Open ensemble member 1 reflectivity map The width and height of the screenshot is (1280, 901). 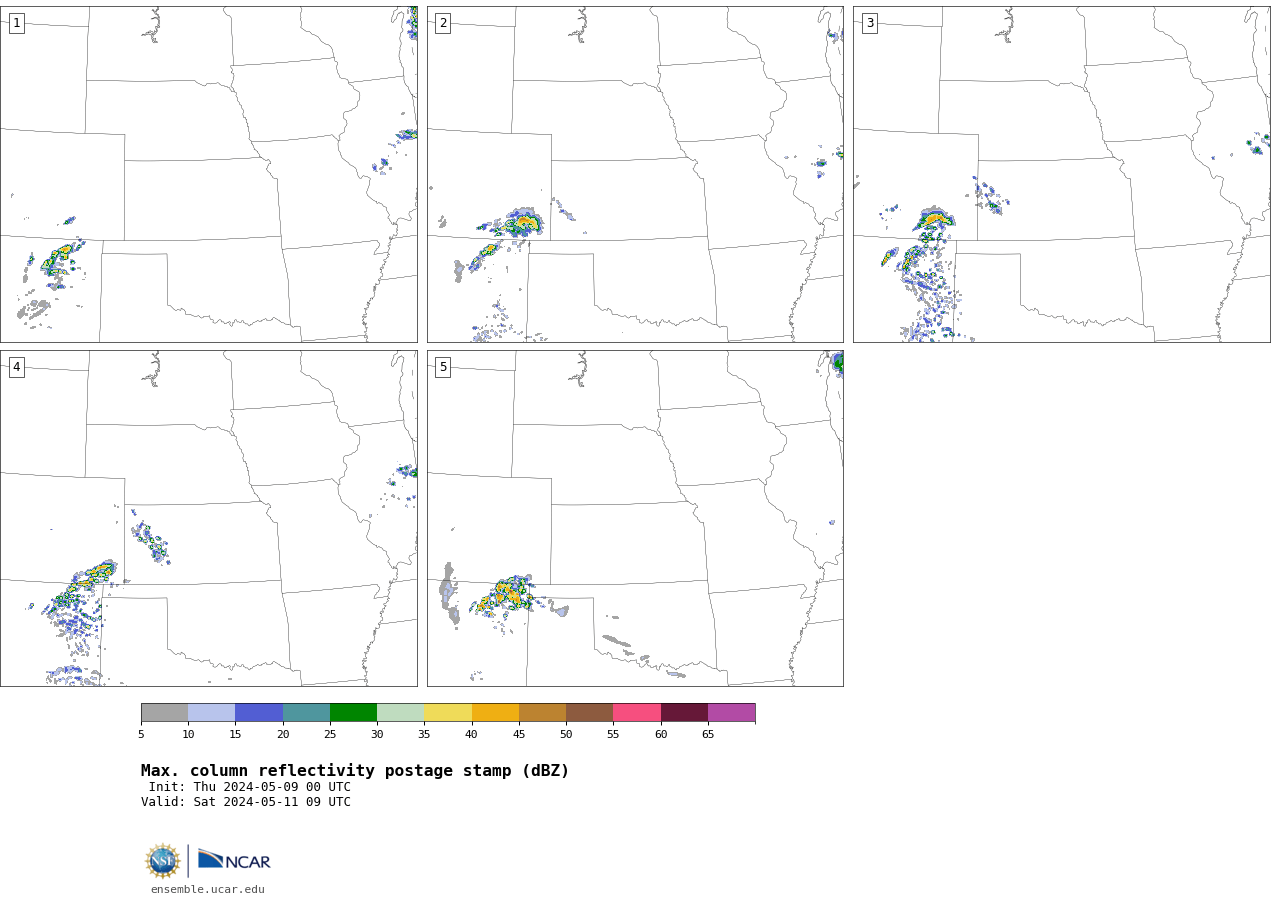coord(209,174)
